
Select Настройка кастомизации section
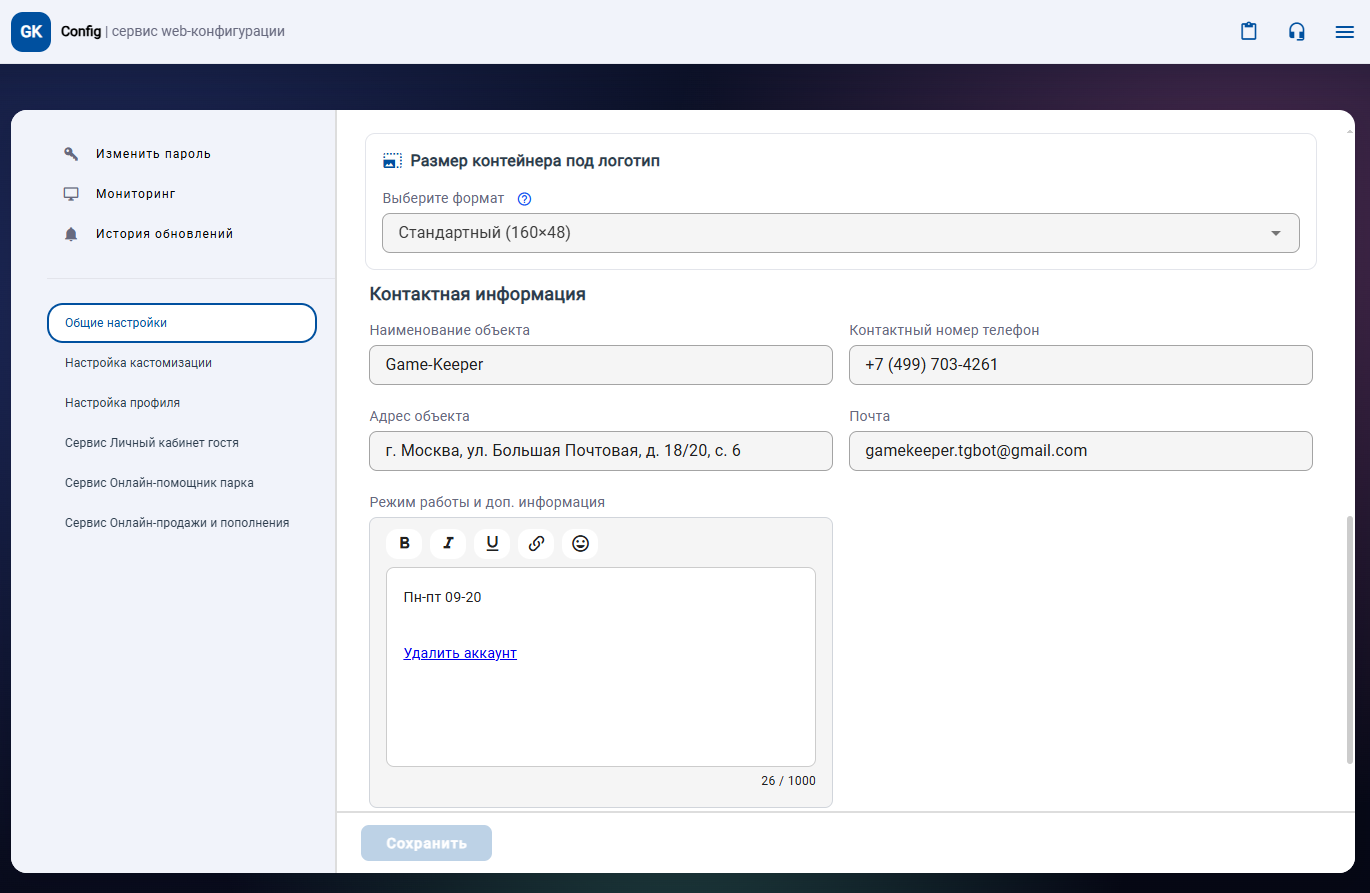coord(138,363)
